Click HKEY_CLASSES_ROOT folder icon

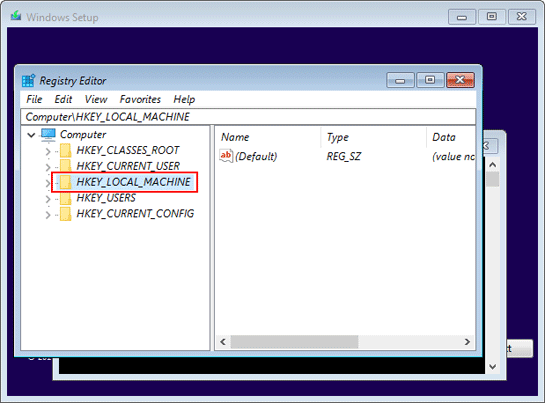(x=65, y=151)
